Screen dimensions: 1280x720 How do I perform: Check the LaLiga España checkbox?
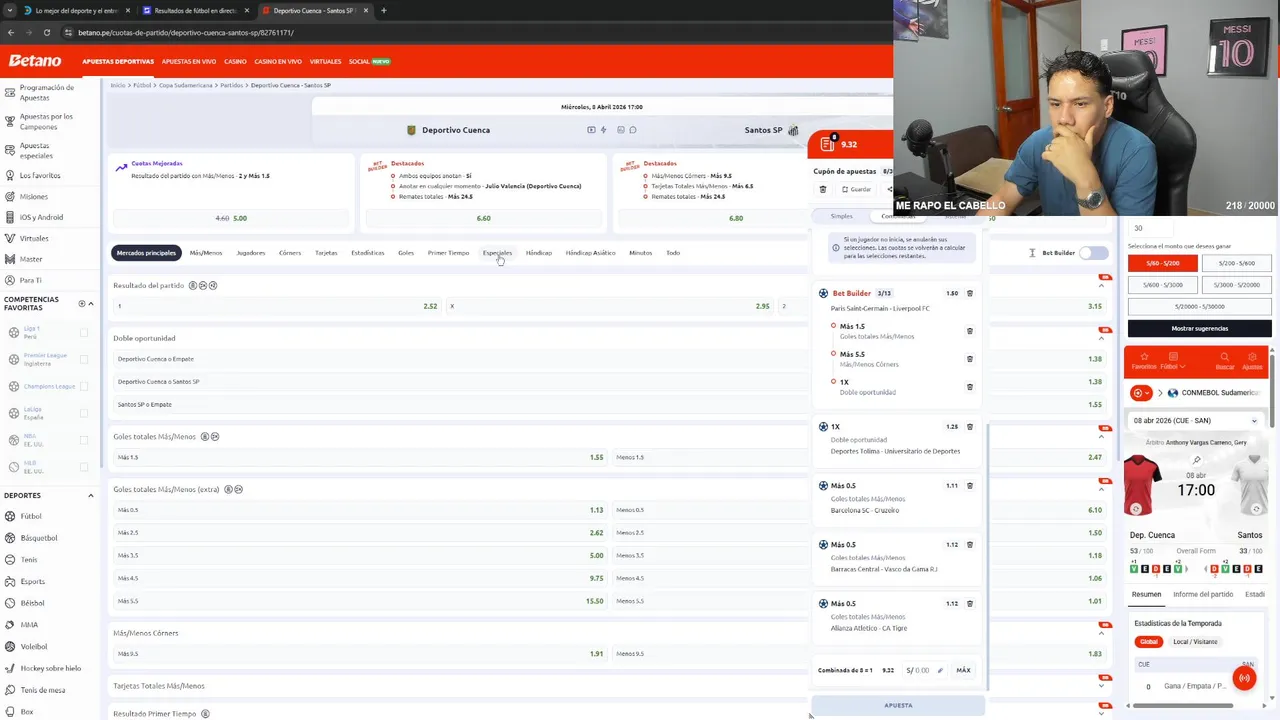click(84, 413)
